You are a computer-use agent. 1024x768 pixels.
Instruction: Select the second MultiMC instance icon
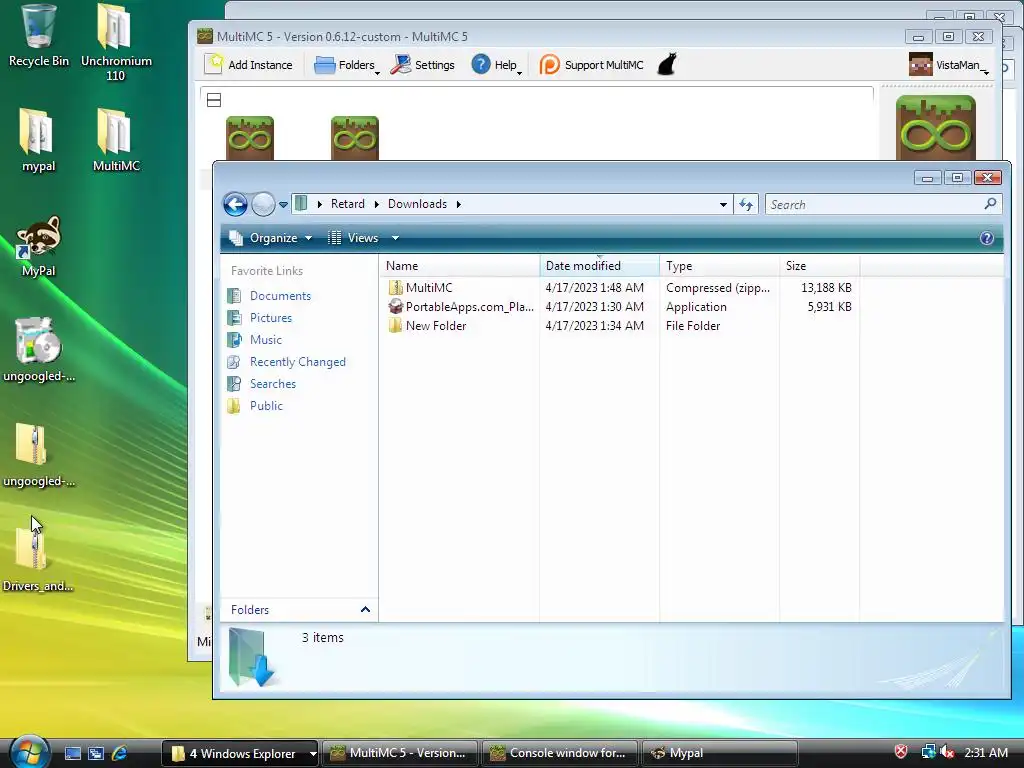tap(355, 138)
